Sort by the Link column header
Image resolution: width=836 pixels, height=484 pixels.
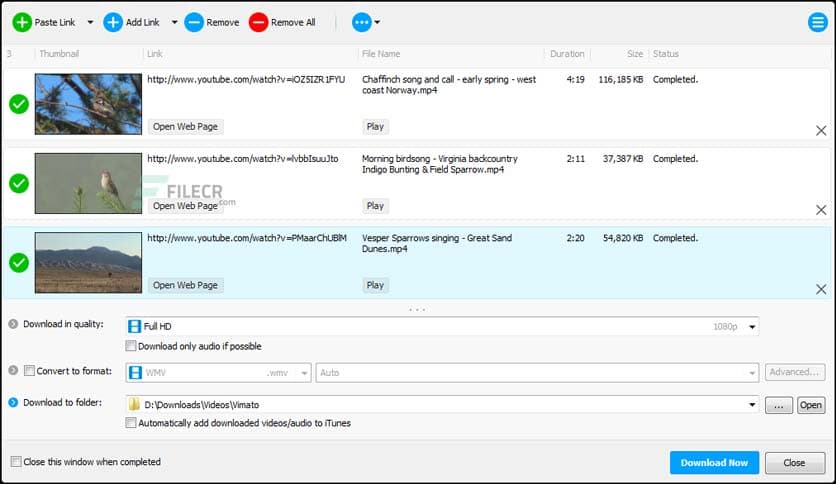click(155, 54)
